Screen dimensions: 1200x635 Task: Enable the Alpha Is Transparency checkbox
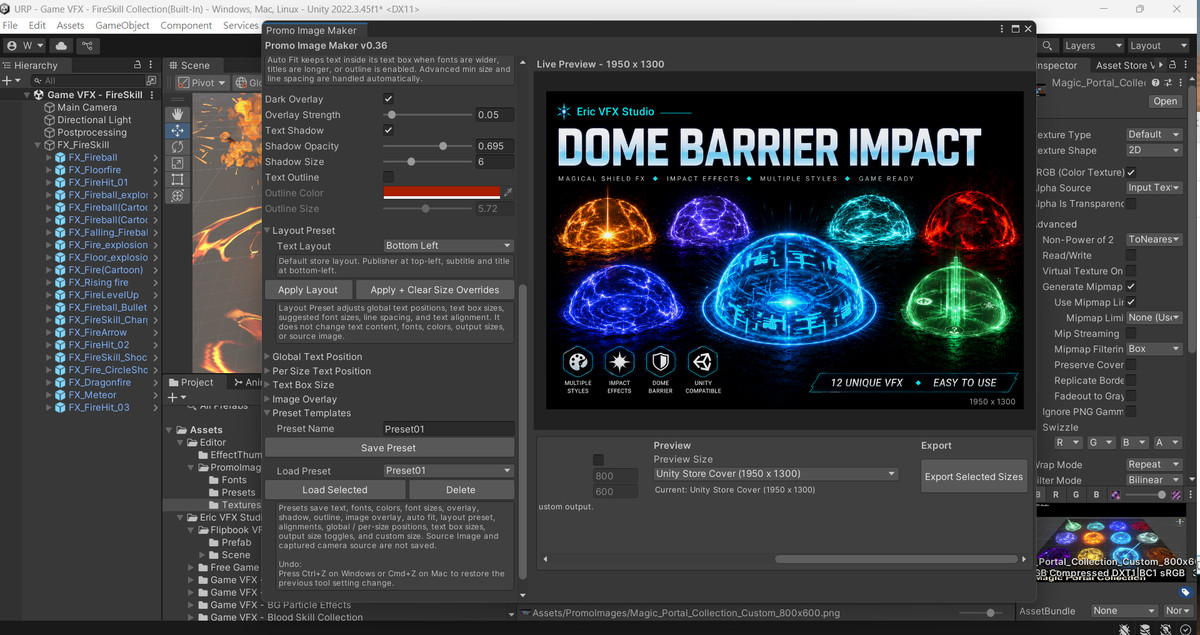coord(1131,203)
